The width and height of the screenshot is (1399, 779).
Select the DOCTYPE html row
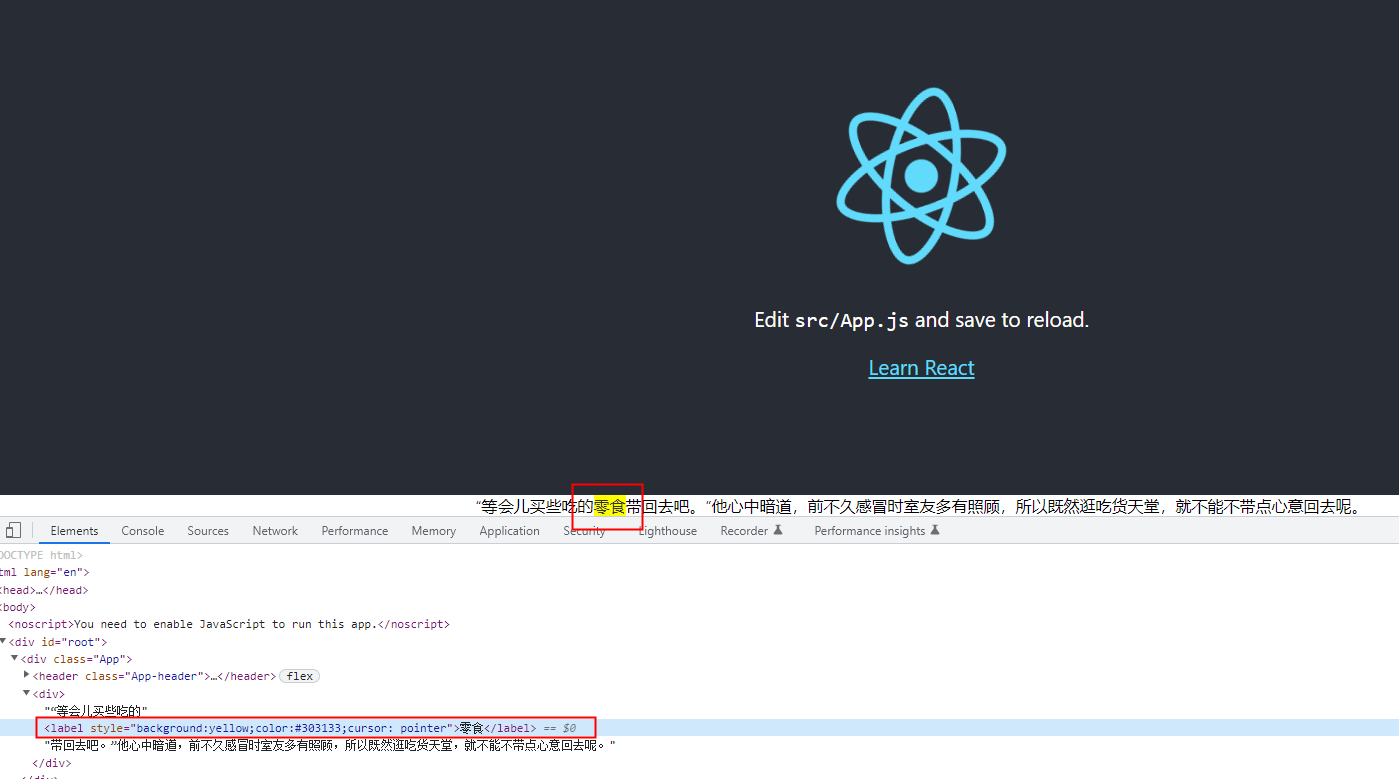(x=699, y=555)
